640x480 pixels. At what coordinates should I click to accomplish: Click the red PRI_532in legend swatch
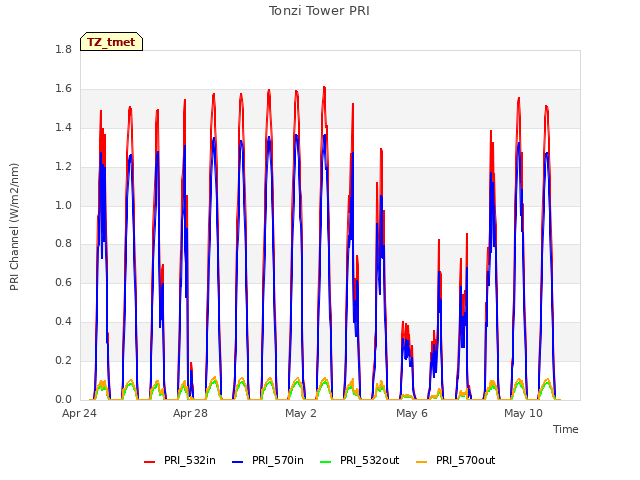pyautogui.click(x=149, y=462)
